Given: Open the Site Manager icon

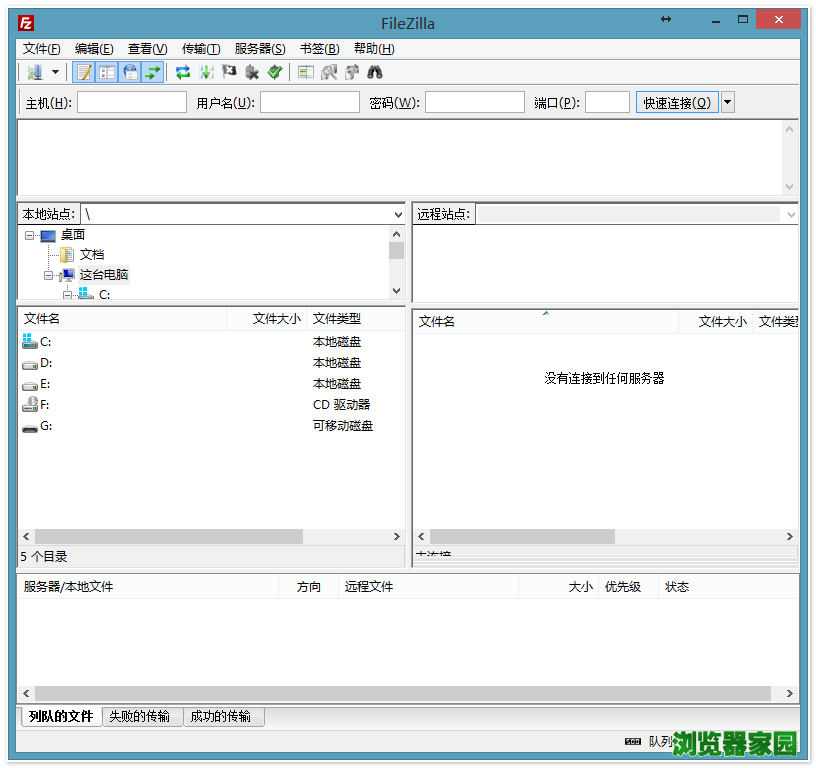Looking at the screenshot, I should tap(34, 72).
